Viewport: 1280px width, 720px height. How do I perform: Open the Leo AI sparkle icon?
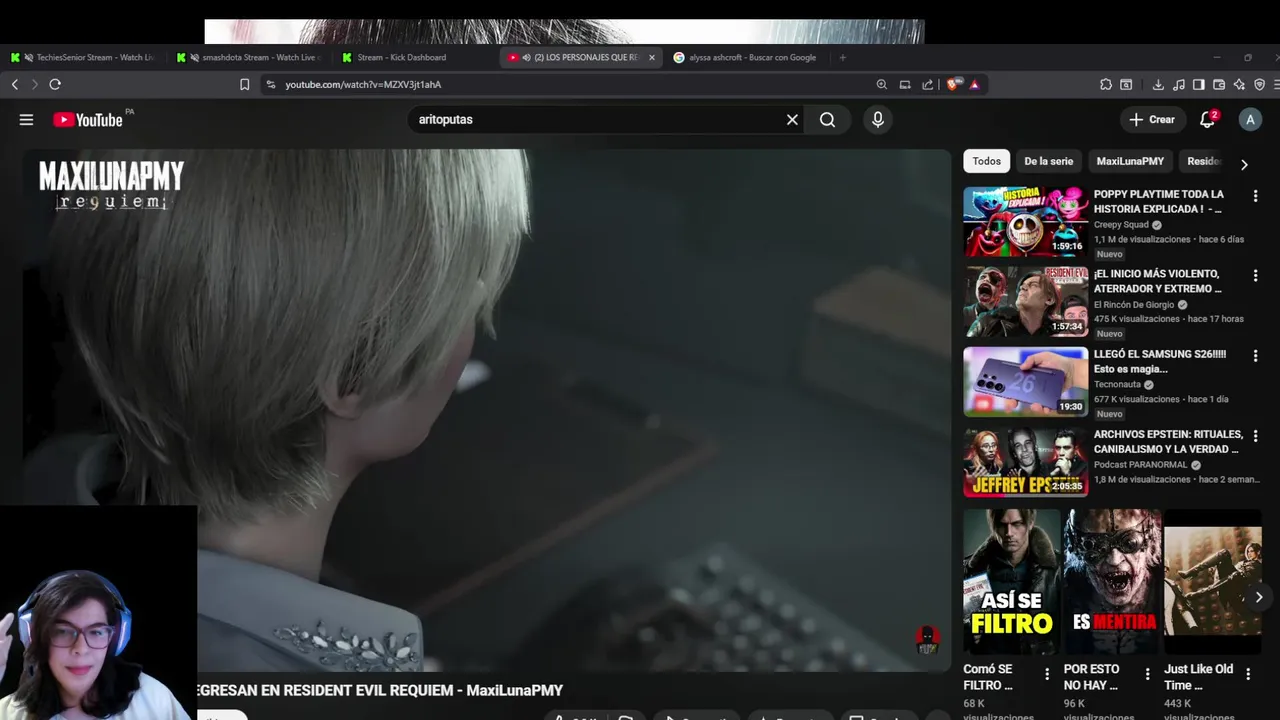1239,85
